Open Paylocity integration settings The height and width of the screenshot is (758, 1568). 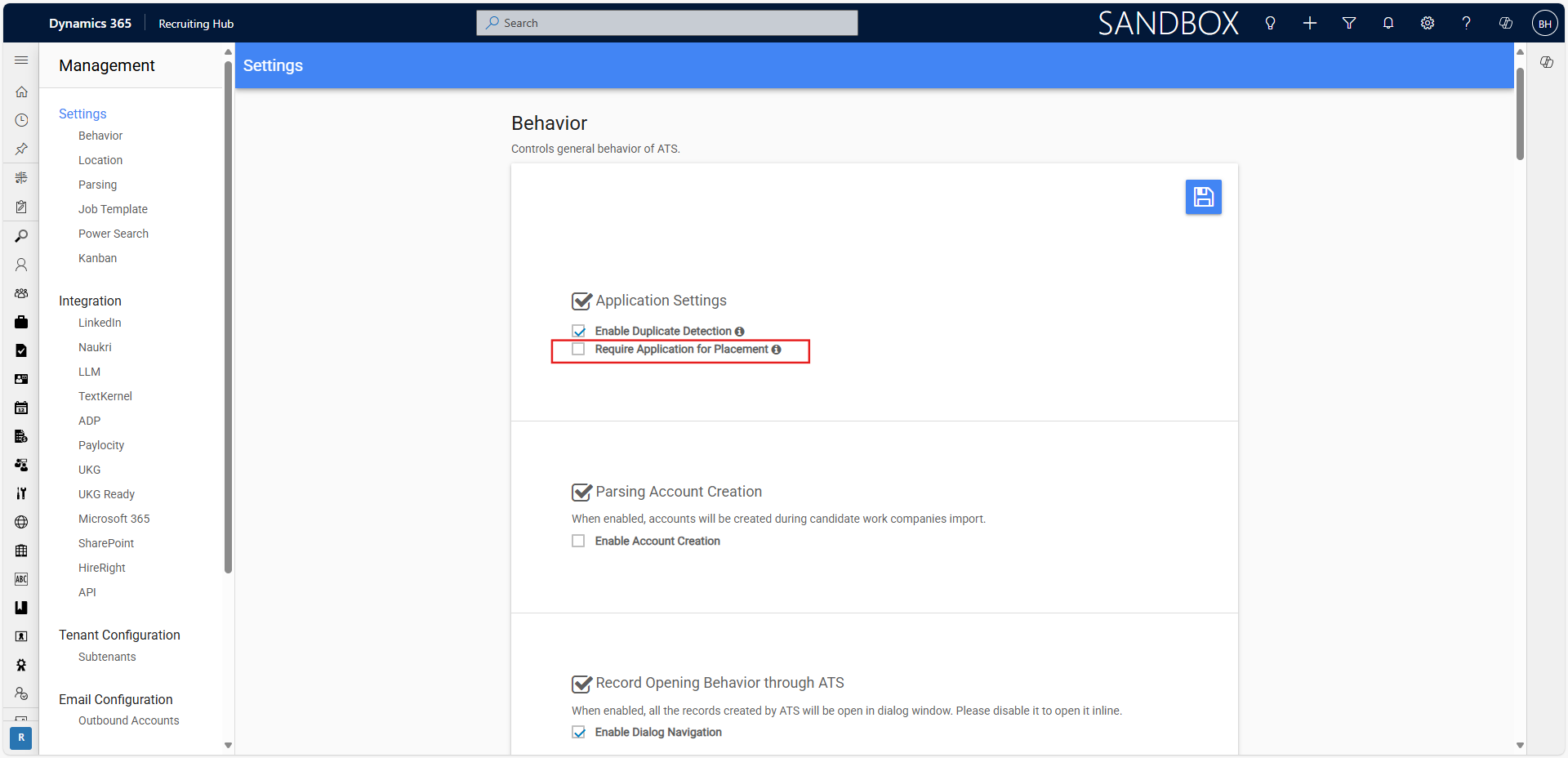[x=101, y=445]
